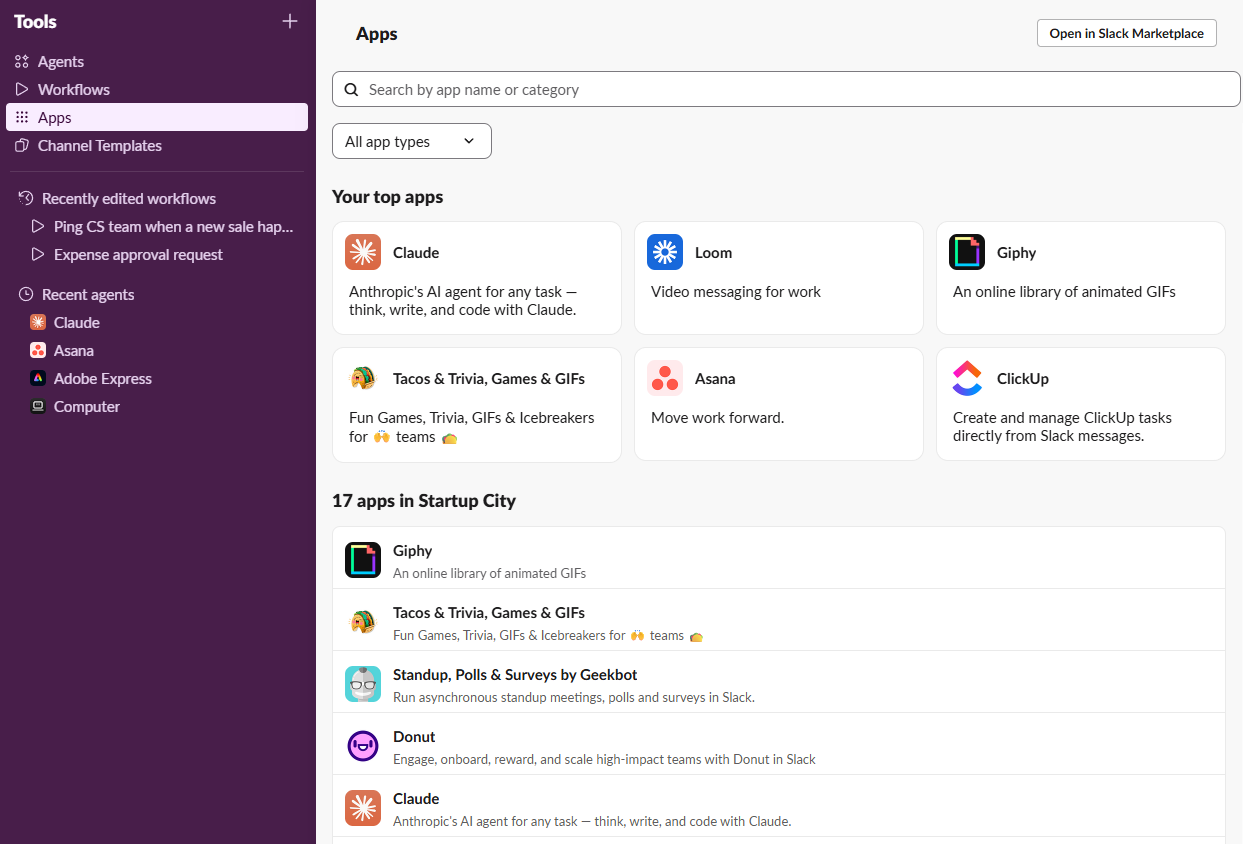The width and height of the screenshot is (1243, 844).
Task: Click the Recent agents clock icon
Action: click(26, 295)
